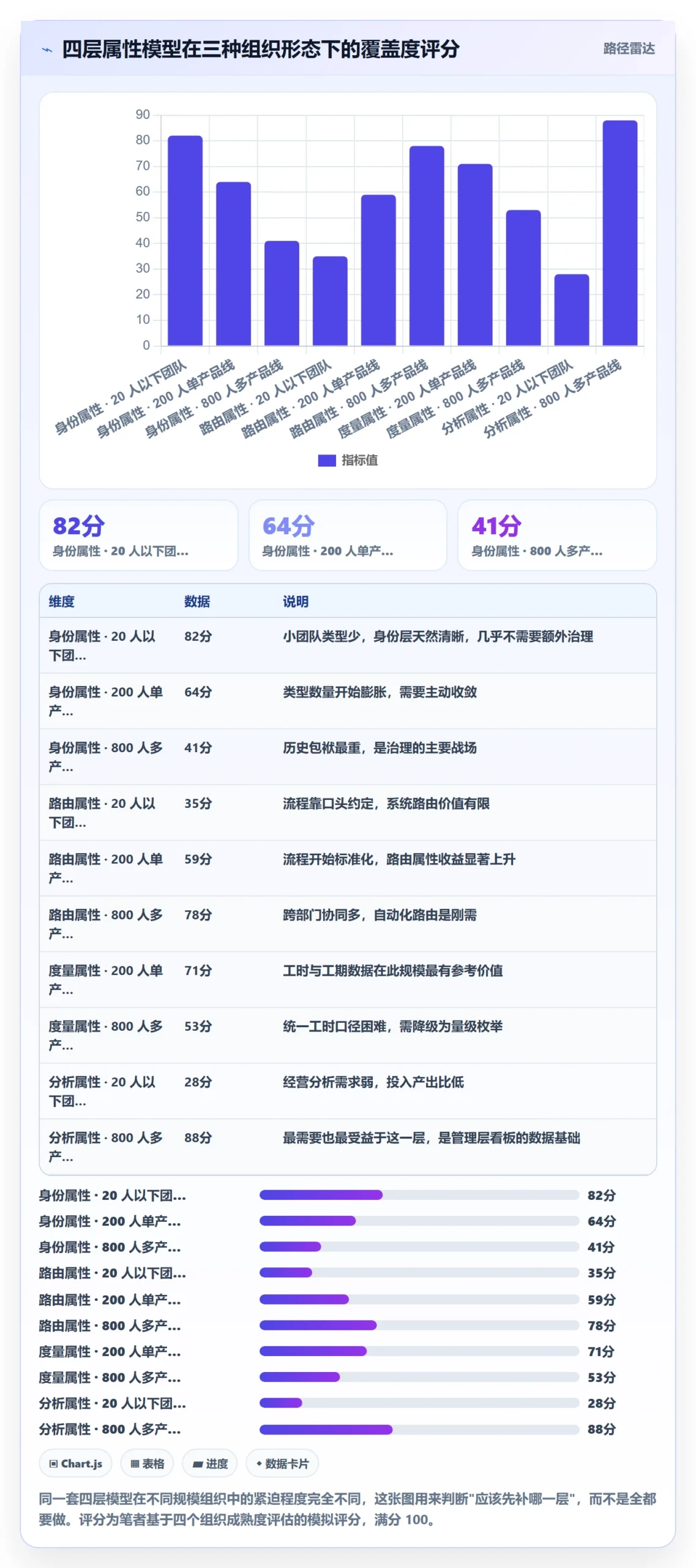Click table cell 统一工时口径困难，需降级为量级枚举
Viewport: 696px width, 1568px height.
(392, 1027)
